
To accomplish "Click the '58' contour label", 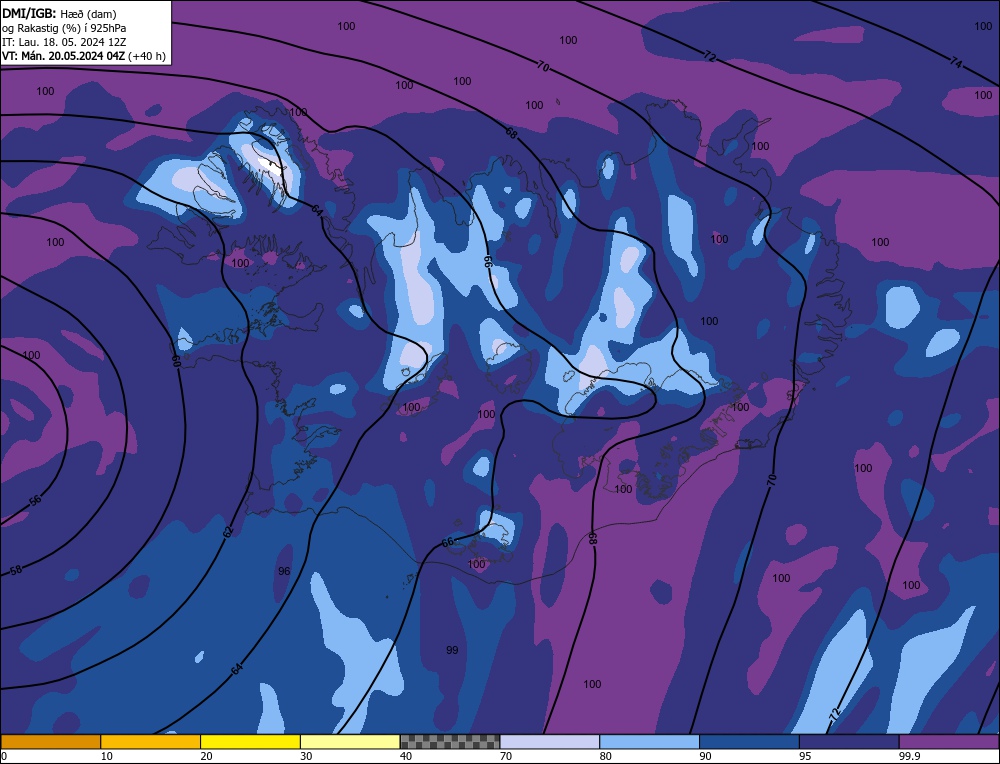I will tap(16, 570).
